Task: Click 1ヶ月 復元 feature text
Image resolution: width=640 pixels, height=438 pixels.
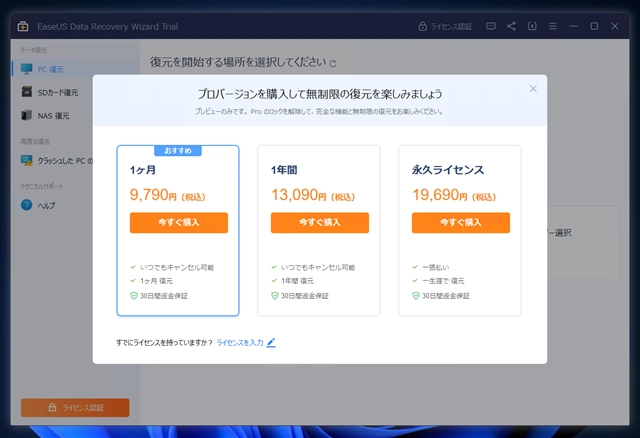Action: coord(156,281)
